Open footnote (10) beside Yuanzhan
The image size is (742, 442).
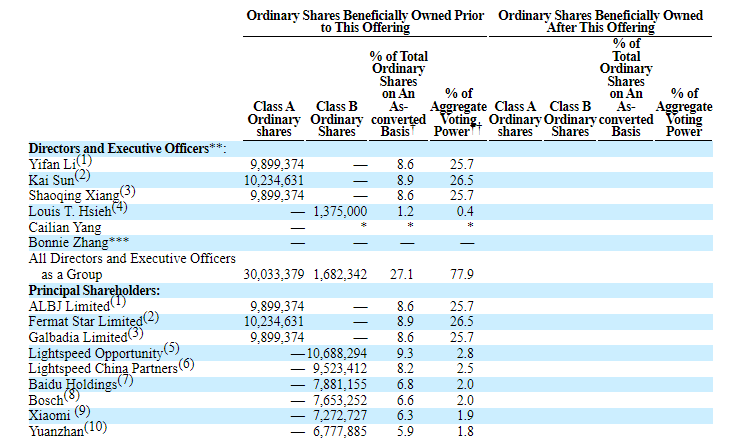coord(95,426)
